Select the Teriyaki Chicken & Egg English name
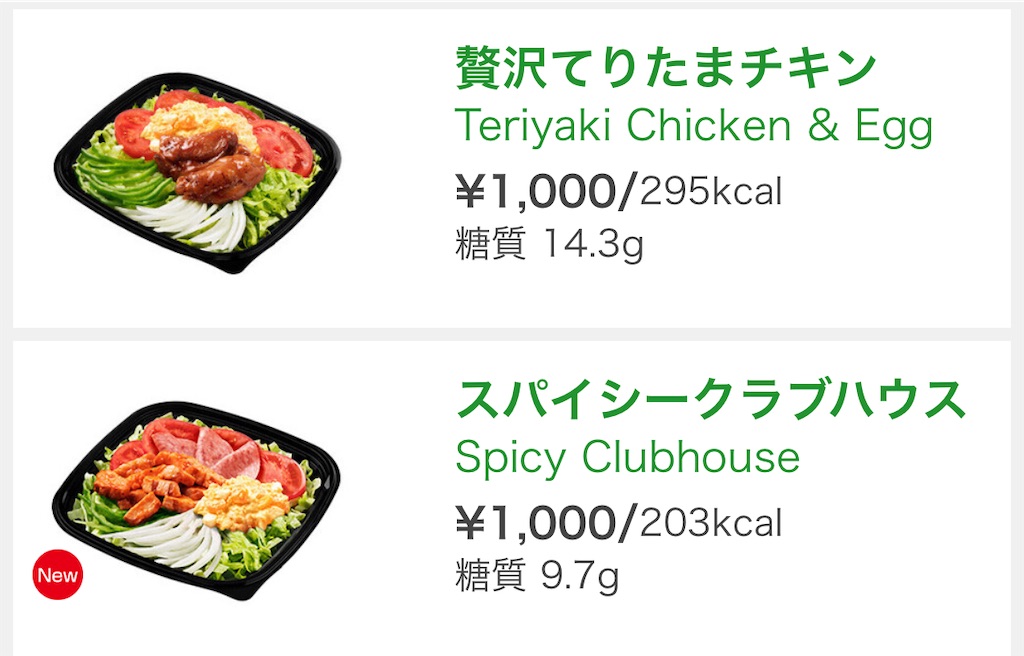 694,126
